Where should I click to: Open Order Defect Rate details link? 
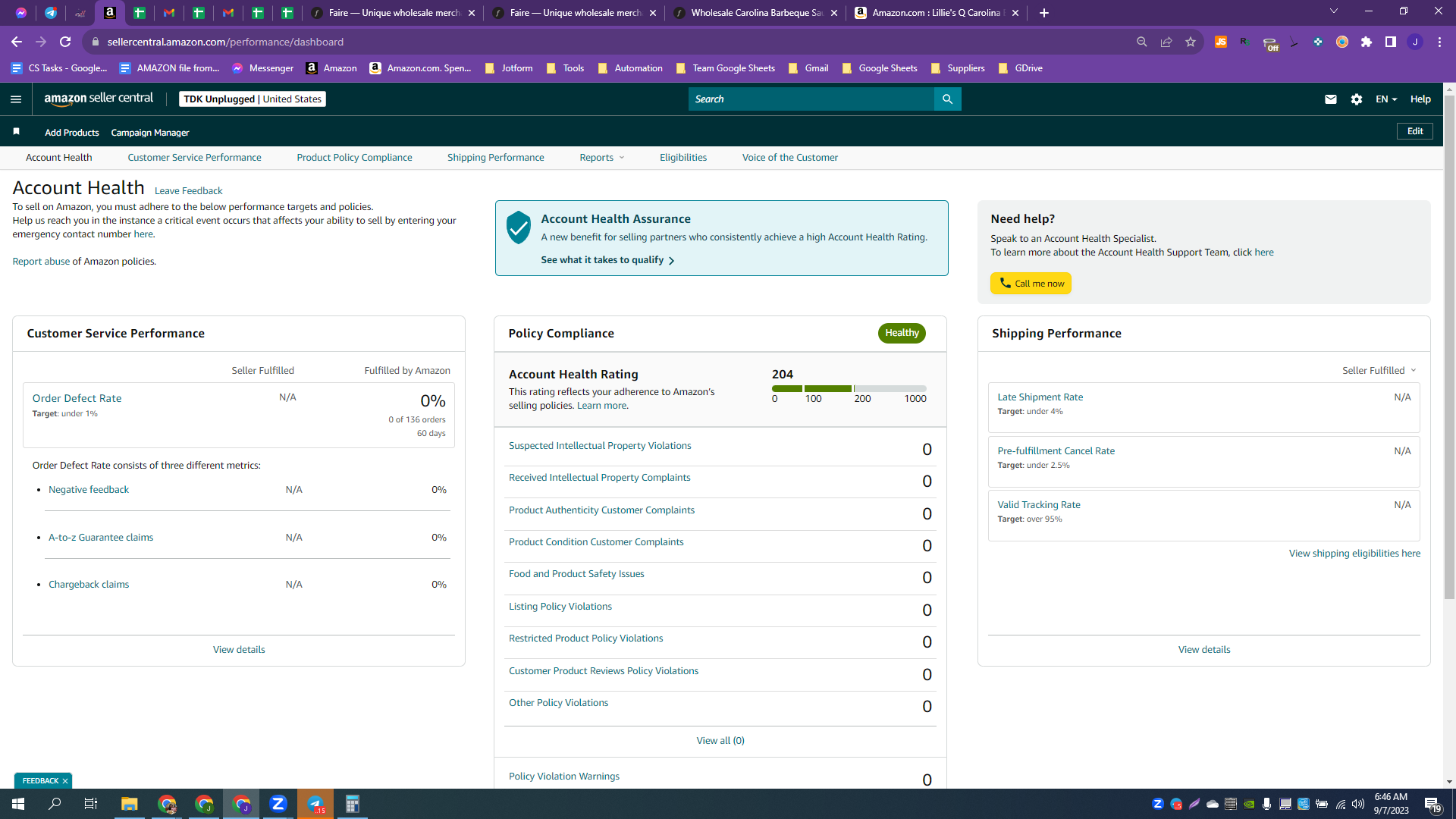[77, 398]
